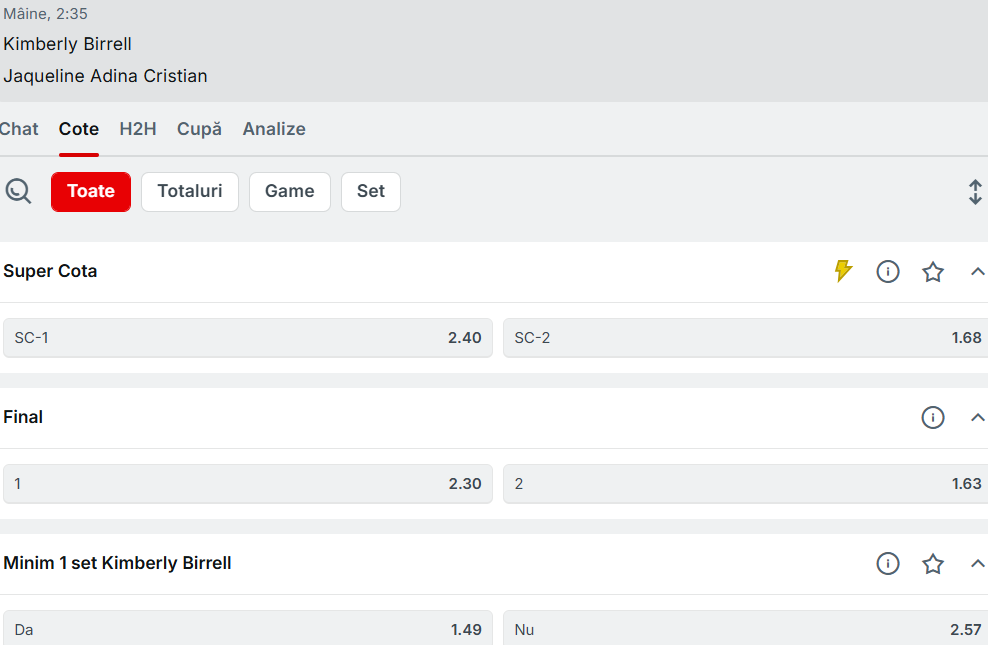Screen dimensions: 988x645
Task: Select the SC-1 odds 2.40
Action: point(248,338)
